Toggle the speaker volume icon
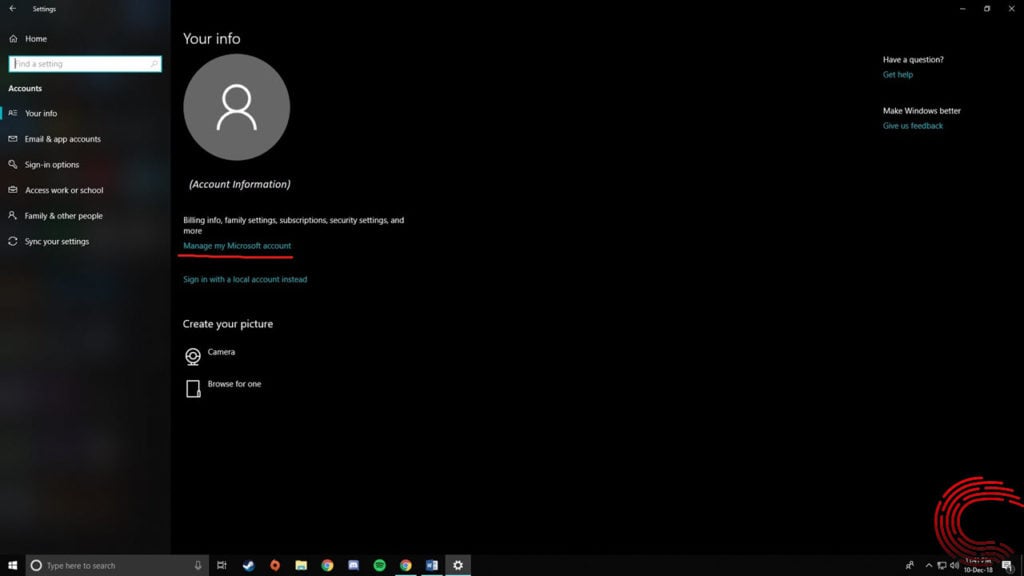 tap(954, 565)
